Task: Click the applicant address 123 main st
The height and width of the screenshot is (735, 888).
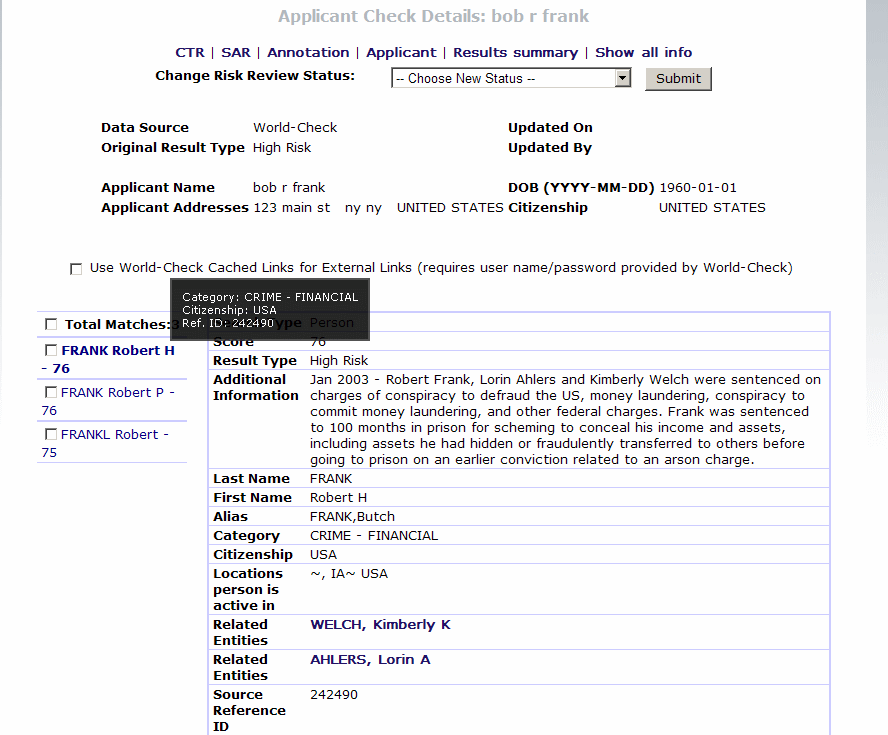Action: point(292,208)
